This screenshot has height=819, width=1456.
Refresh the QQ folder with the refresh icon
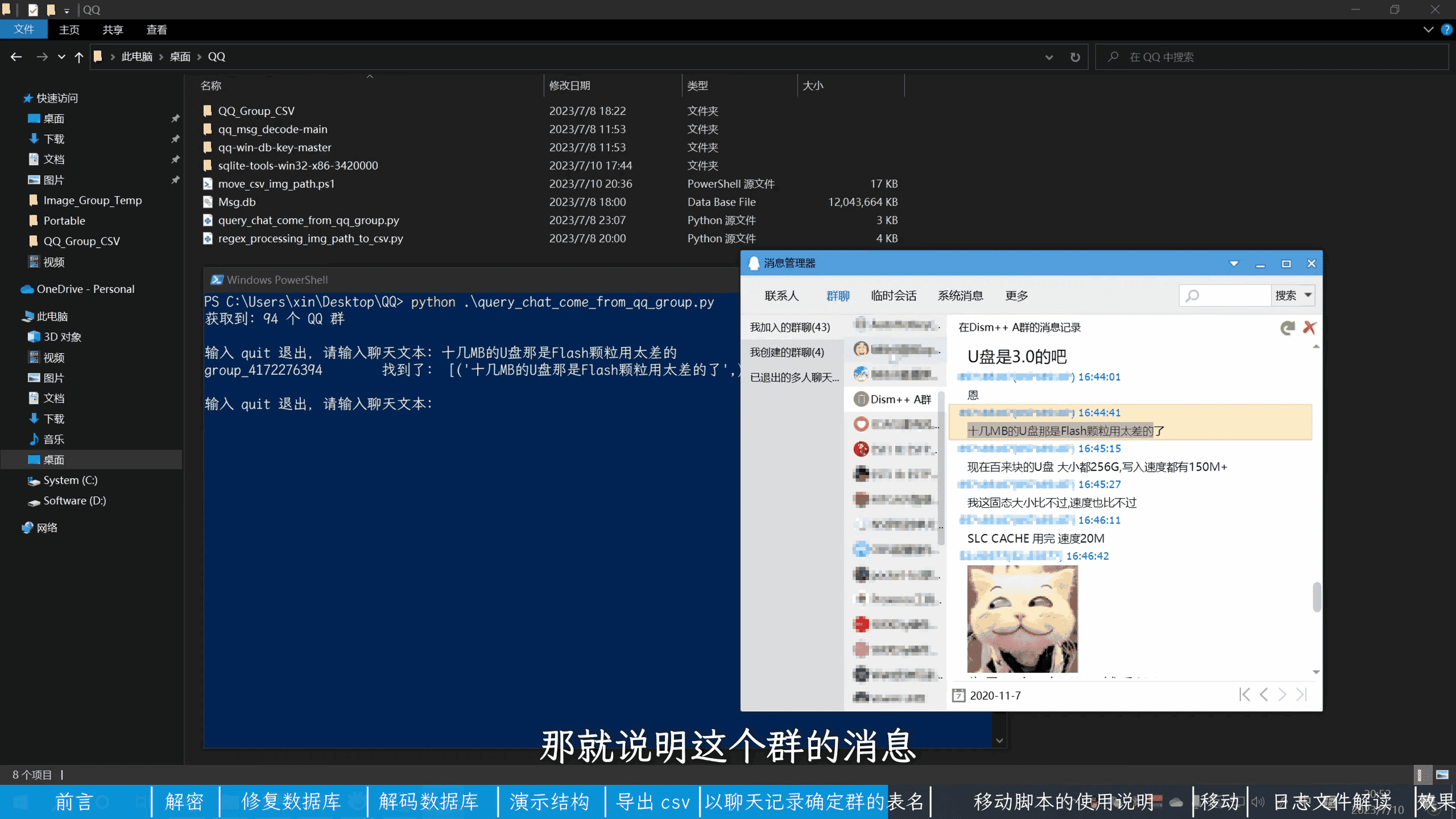(1074, 56)
